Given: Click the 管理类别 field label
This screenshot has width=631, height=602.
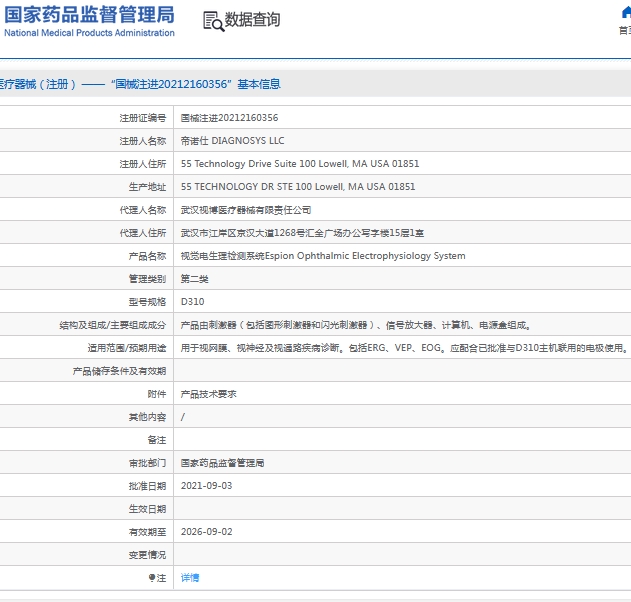Looking at the screenshot, I should [x=147, y=279].
